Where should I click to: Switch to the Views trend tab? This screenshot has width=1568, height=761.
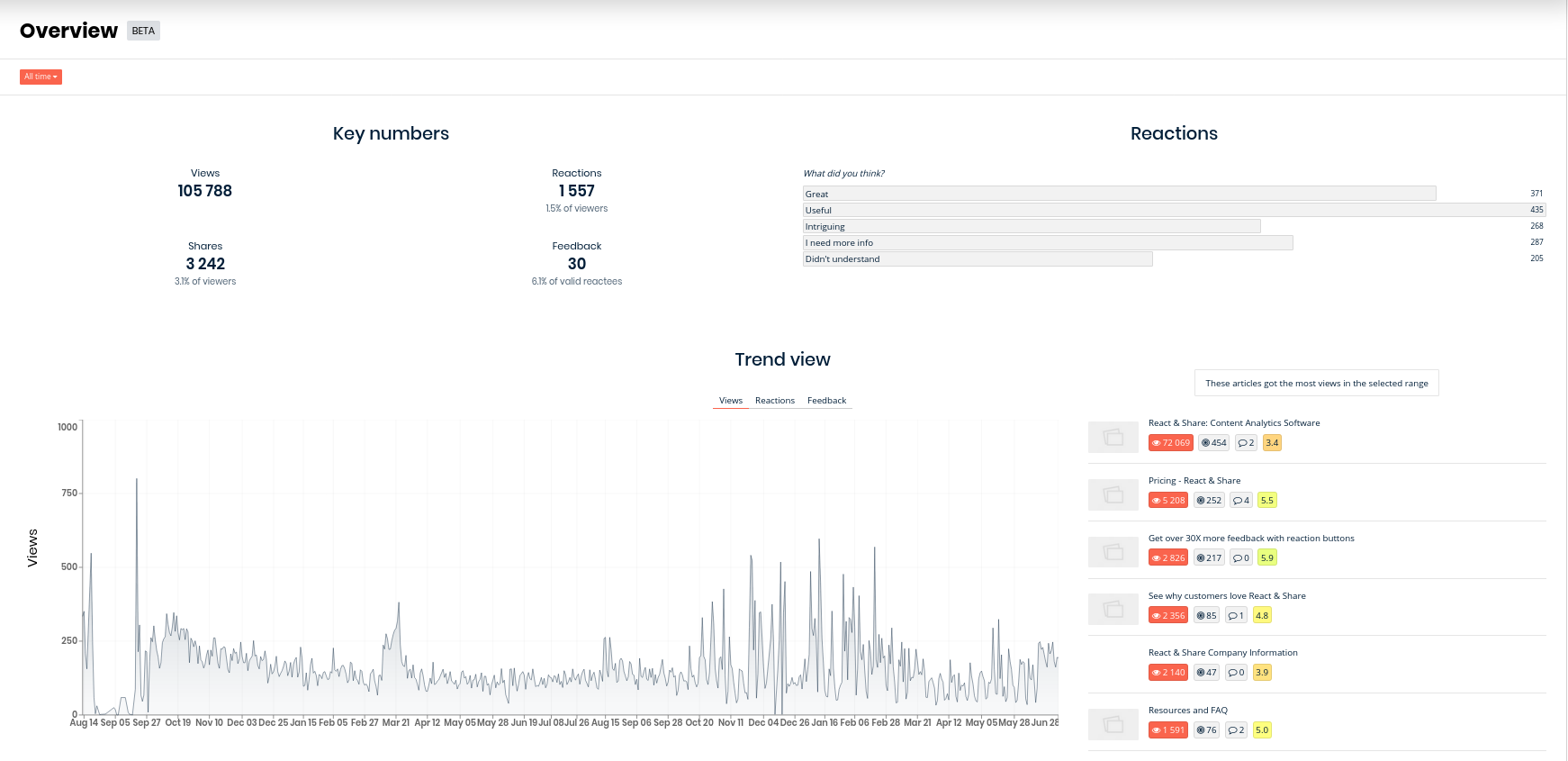pos(731,401)
